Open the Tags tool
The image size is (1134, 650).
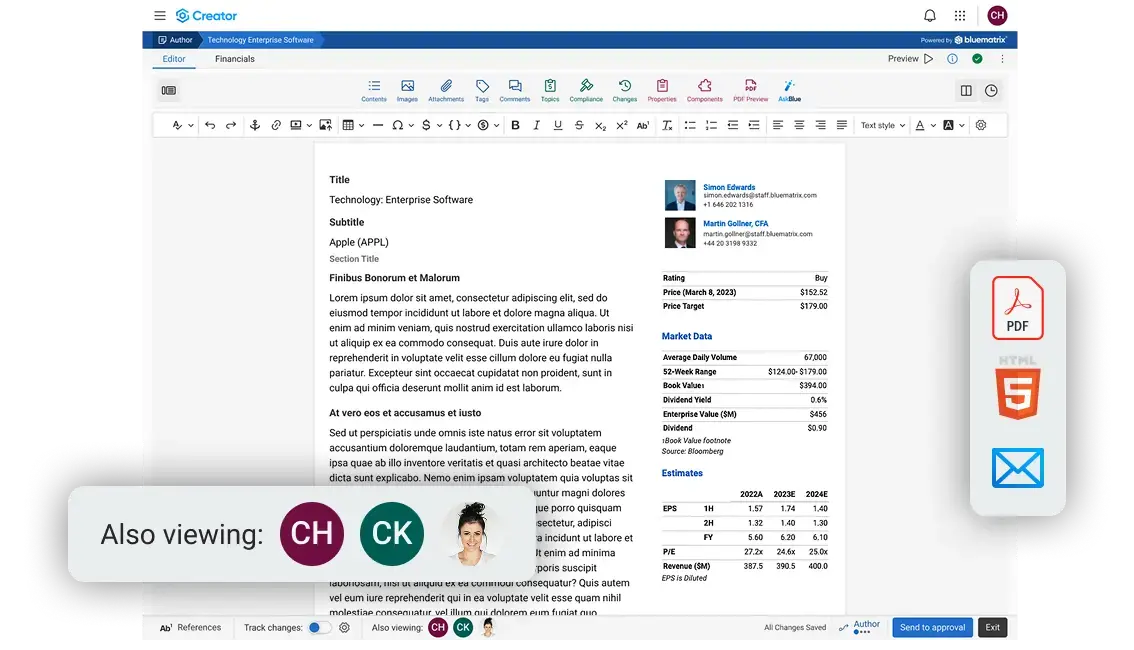point(482,90)
